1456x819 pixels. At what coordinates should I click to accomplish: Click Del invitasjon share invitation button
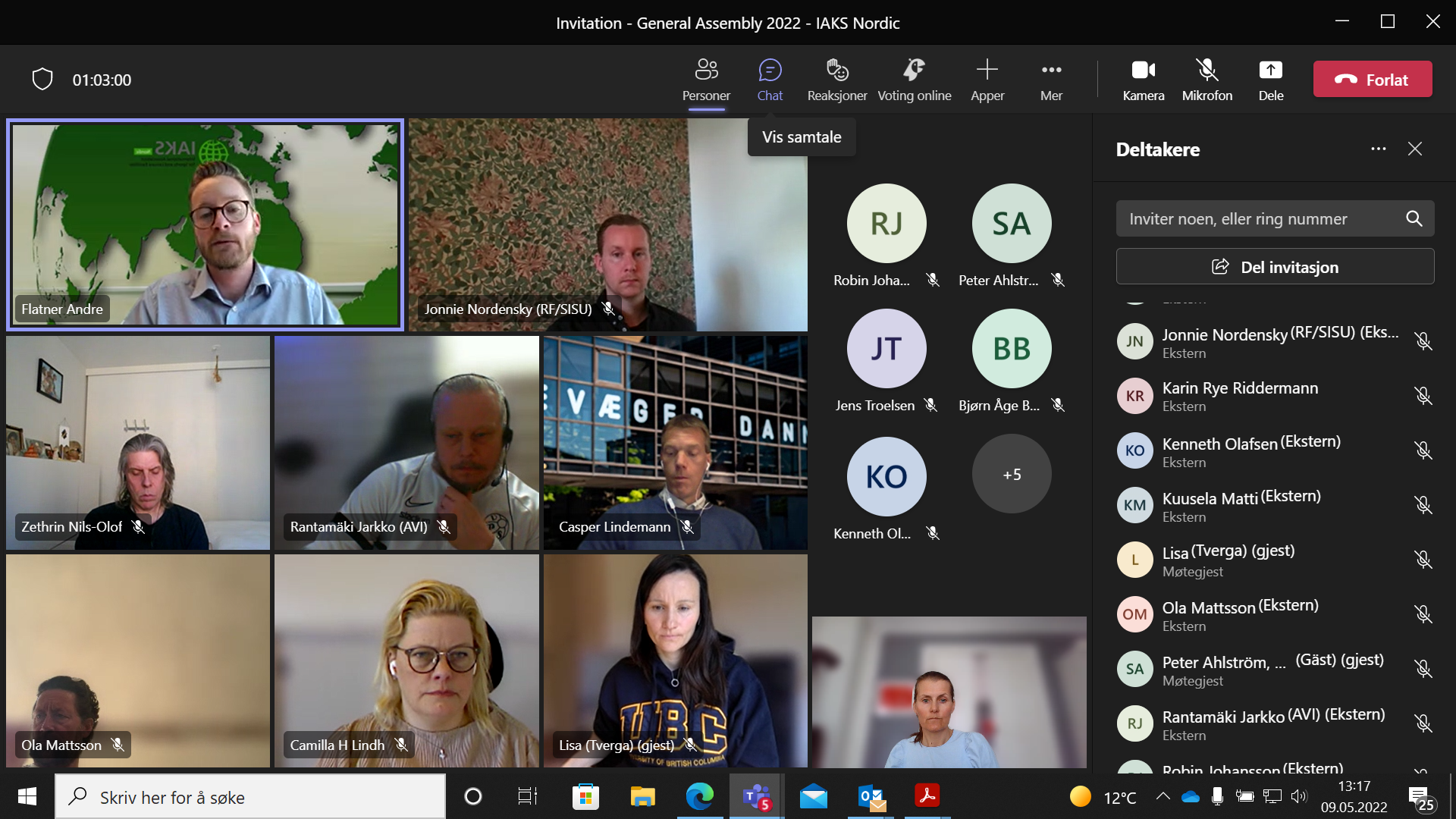1275,266
